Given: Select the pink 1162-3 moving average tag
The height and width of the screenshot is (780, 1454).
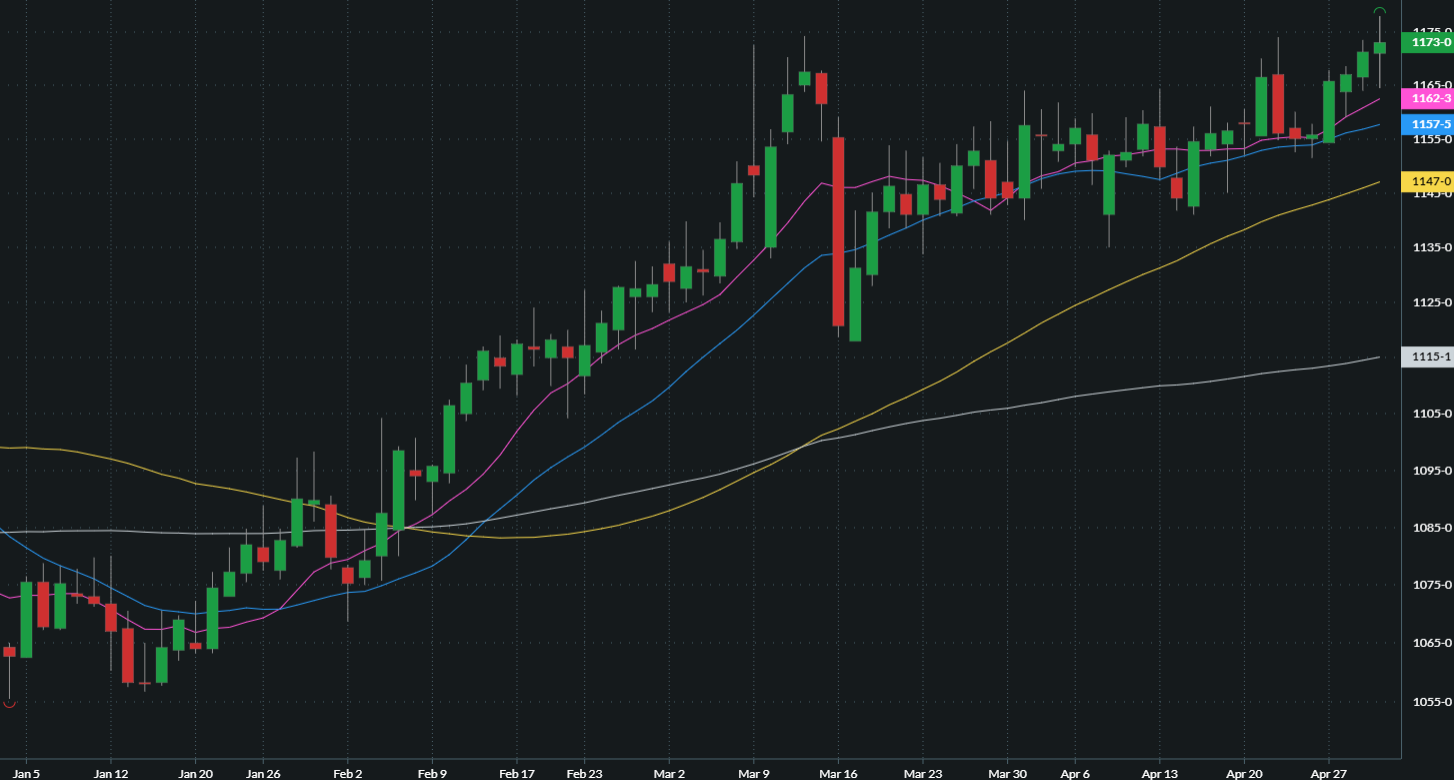Looking at the screenshot, I should [x=1427, y=98].
